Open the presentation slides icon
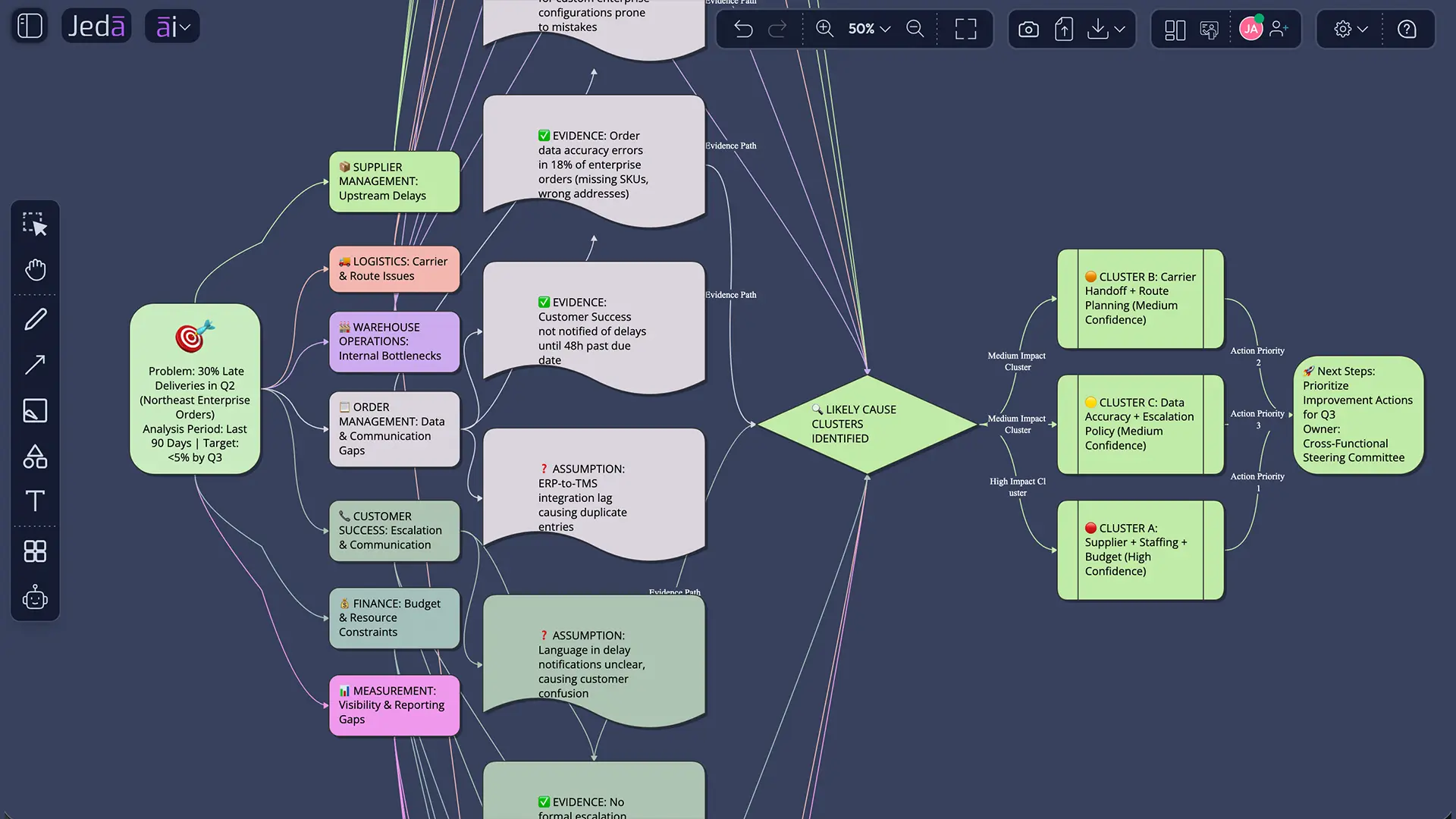This screenshot has width=1456, height=819. [1210, 29]
